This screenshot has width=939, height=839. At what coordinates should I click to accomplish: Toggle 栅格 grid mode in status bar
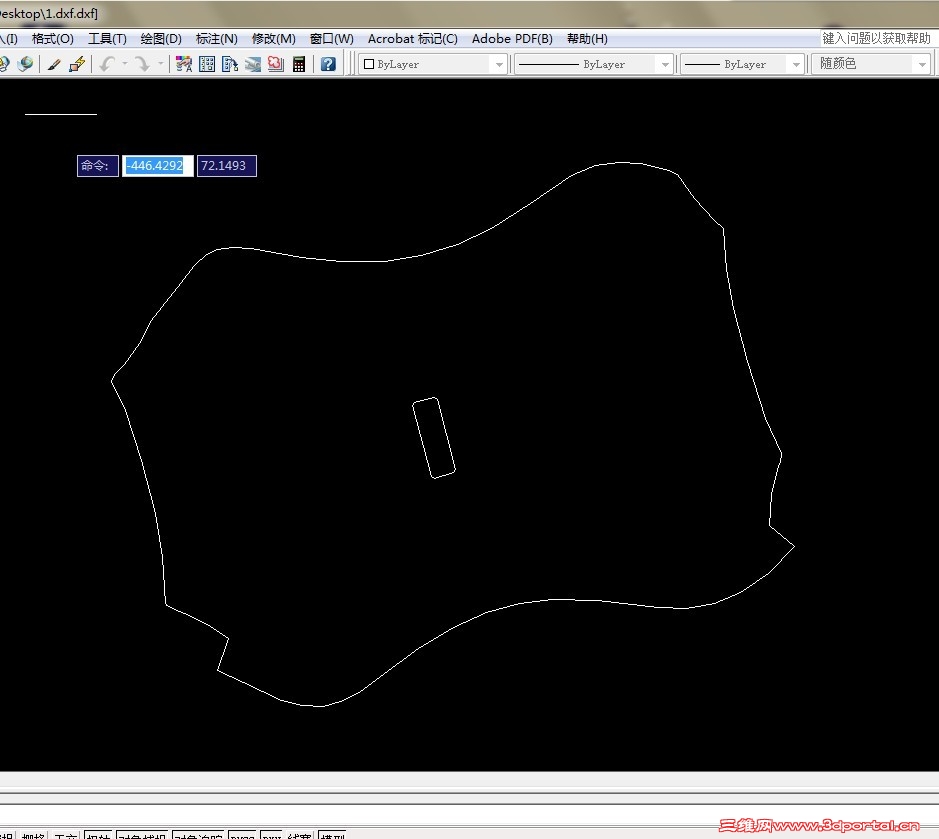[32, 835]
